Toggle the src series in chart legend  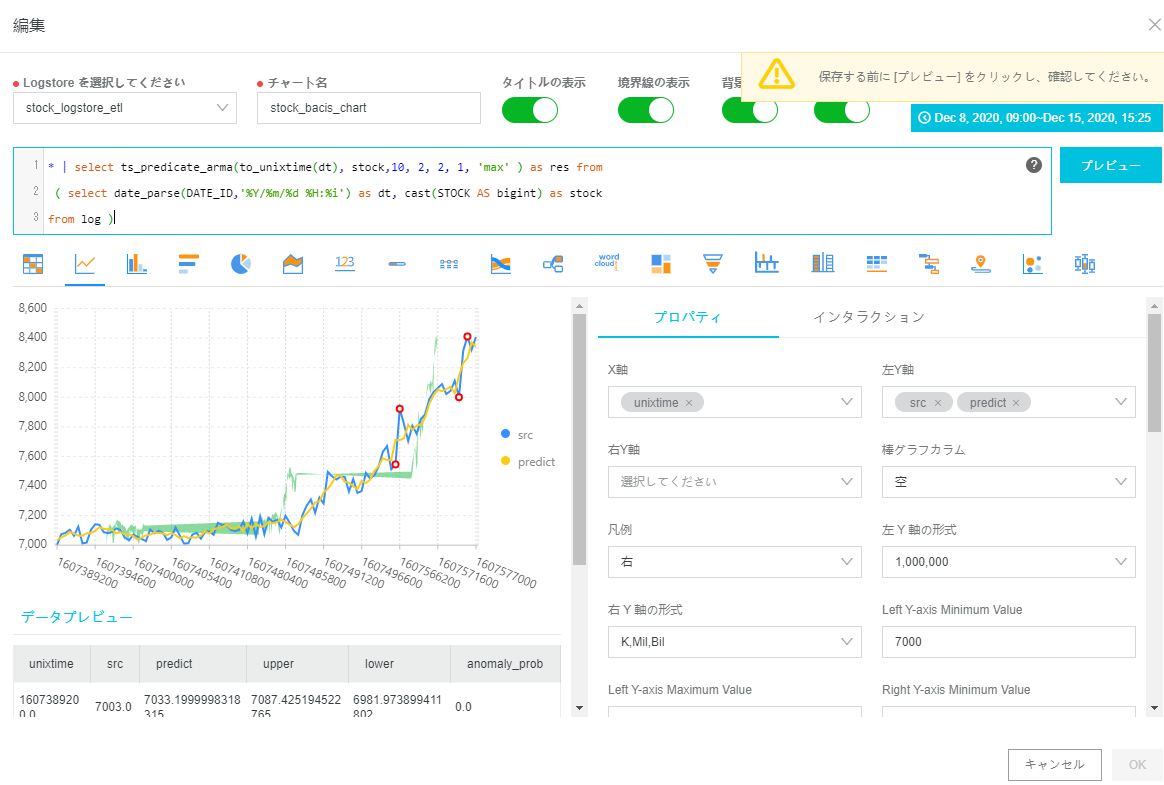[517, 434]
